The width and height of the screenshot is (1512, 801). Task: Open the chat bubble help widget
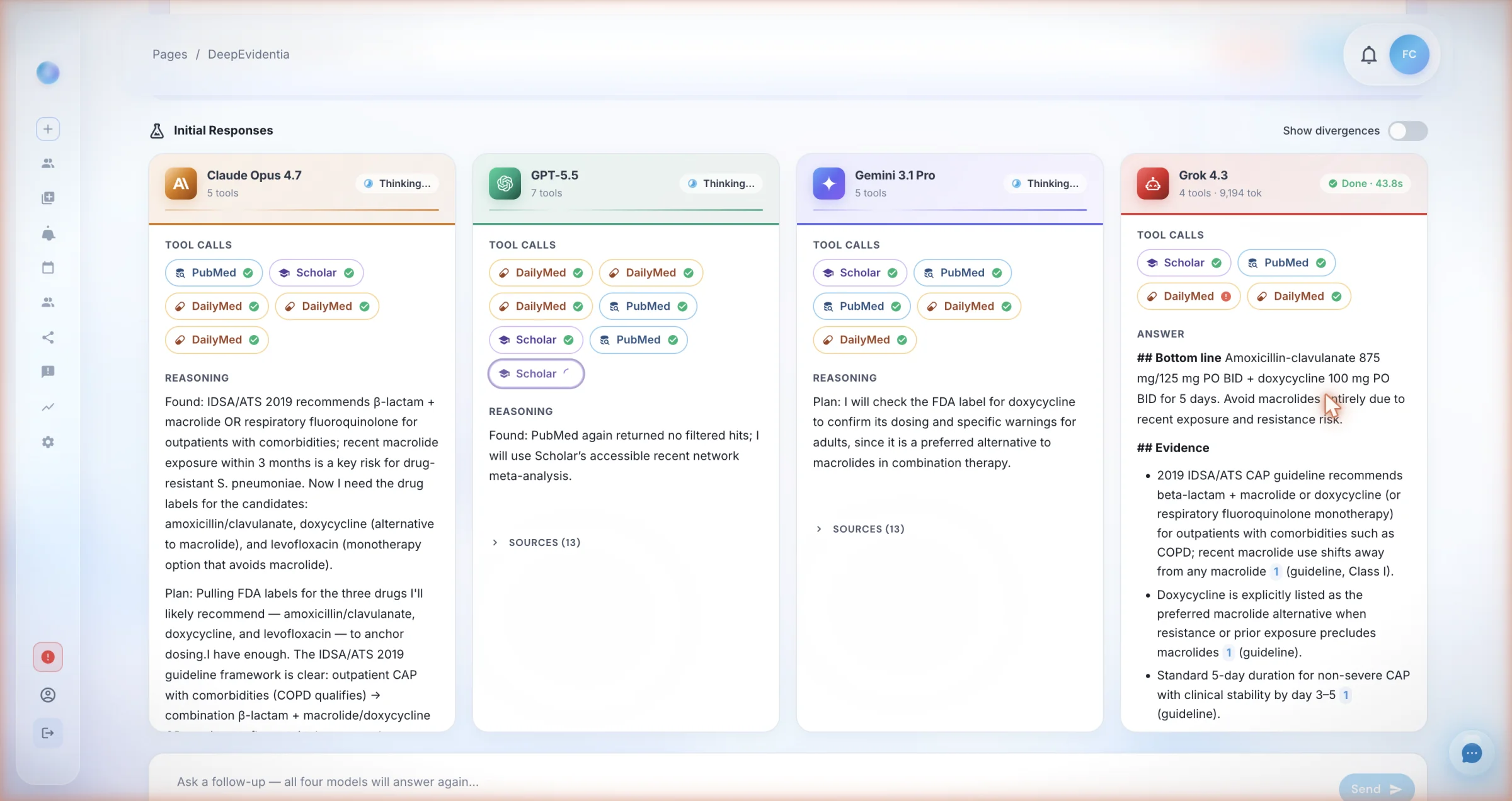pos(1472,753)
